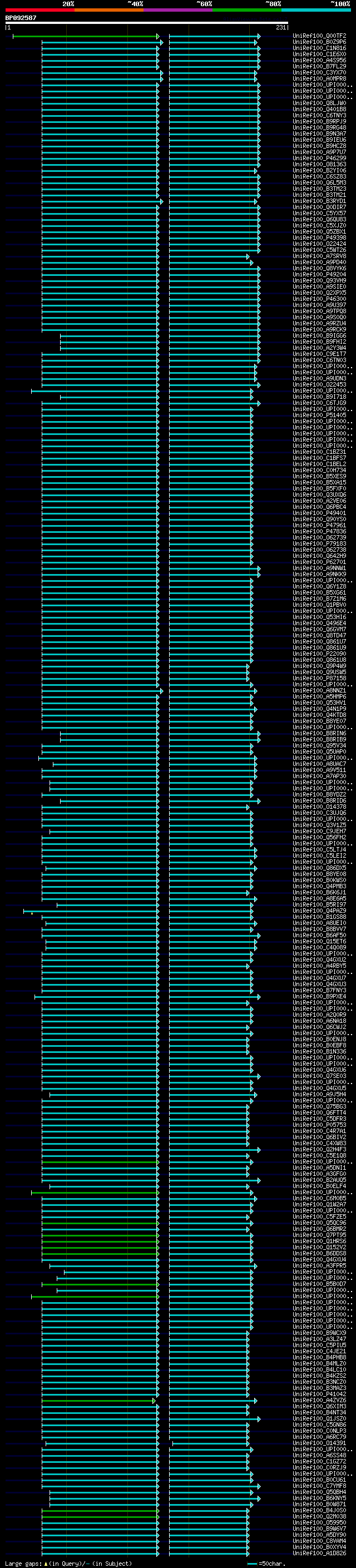Select subject label UniRef100_O22453
The image size is (356, 1568).
pos(319,385)
